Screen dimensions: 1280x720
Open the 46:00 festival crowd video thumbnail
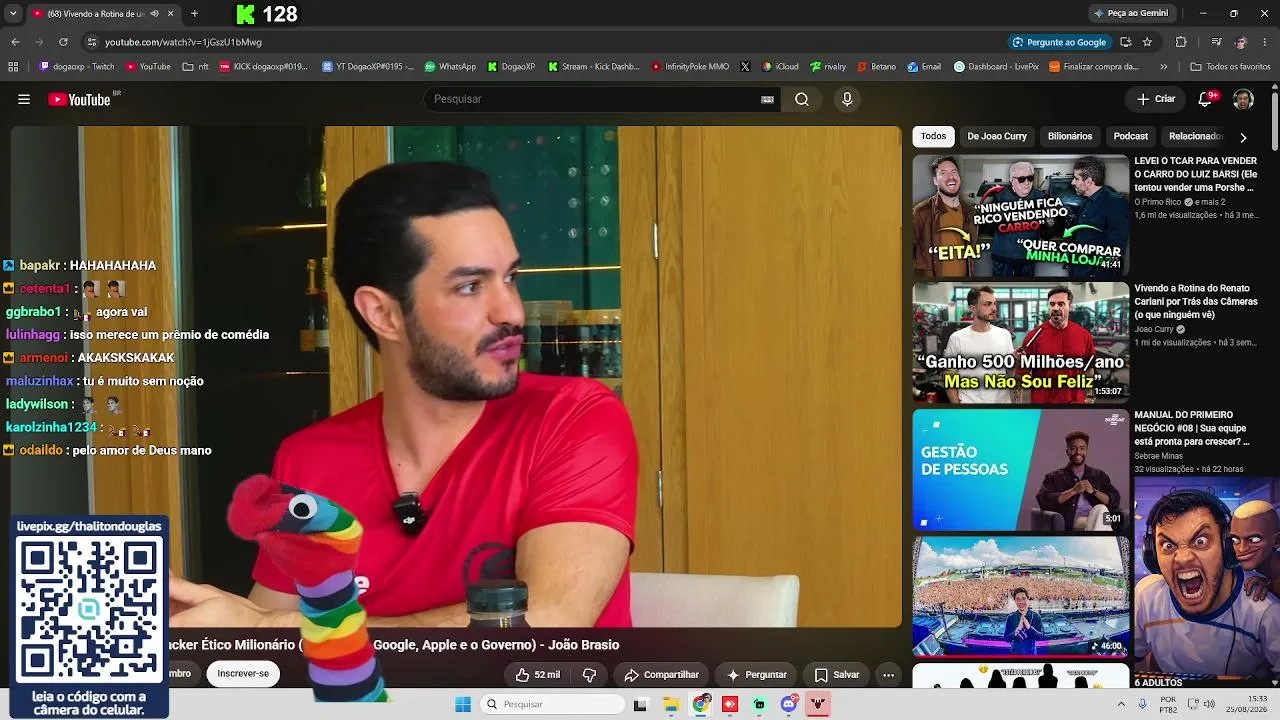pos(1020,596)
